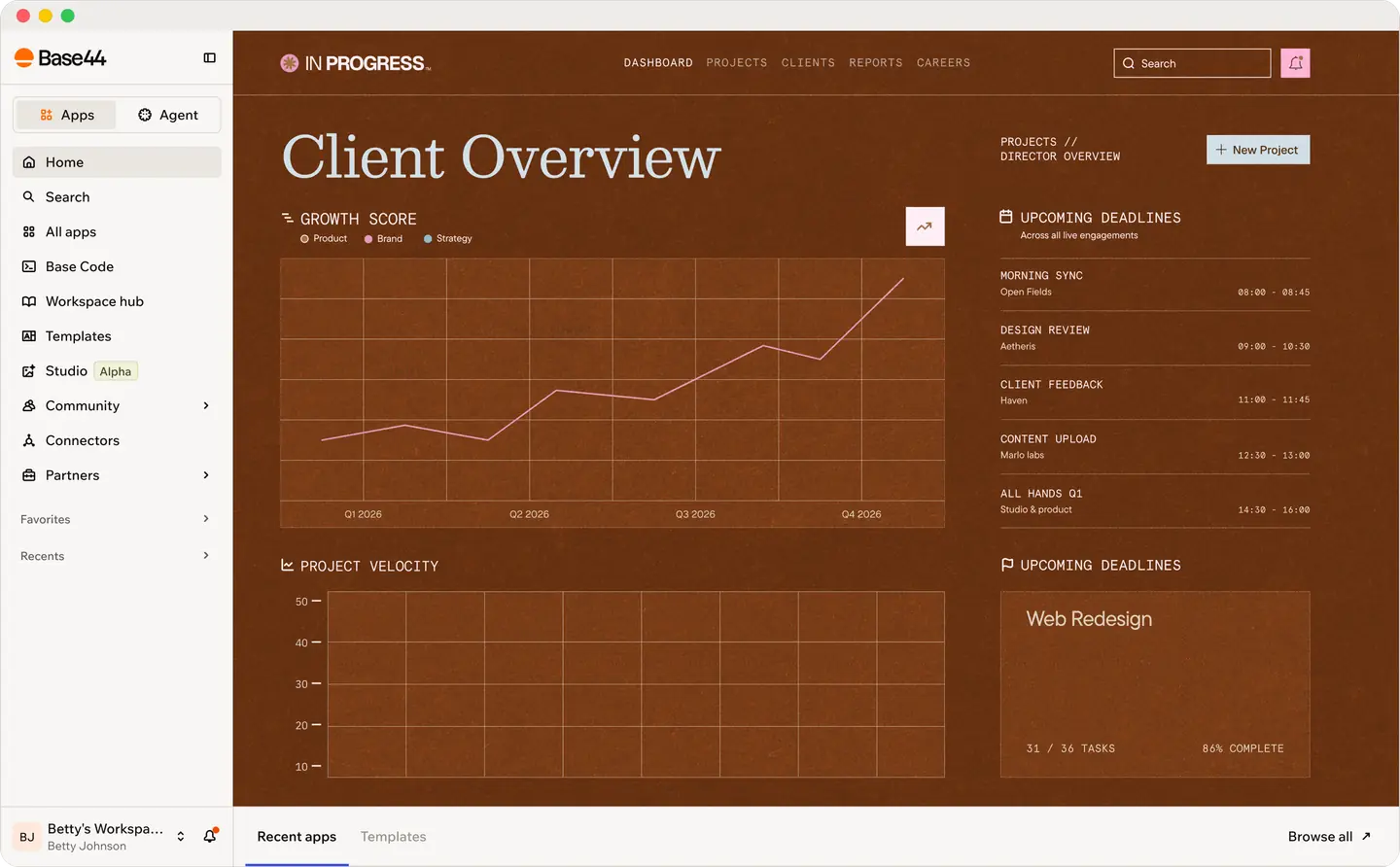Open the Clients nav item
Screen dimensions: 1400x867
tap(808, 63)
